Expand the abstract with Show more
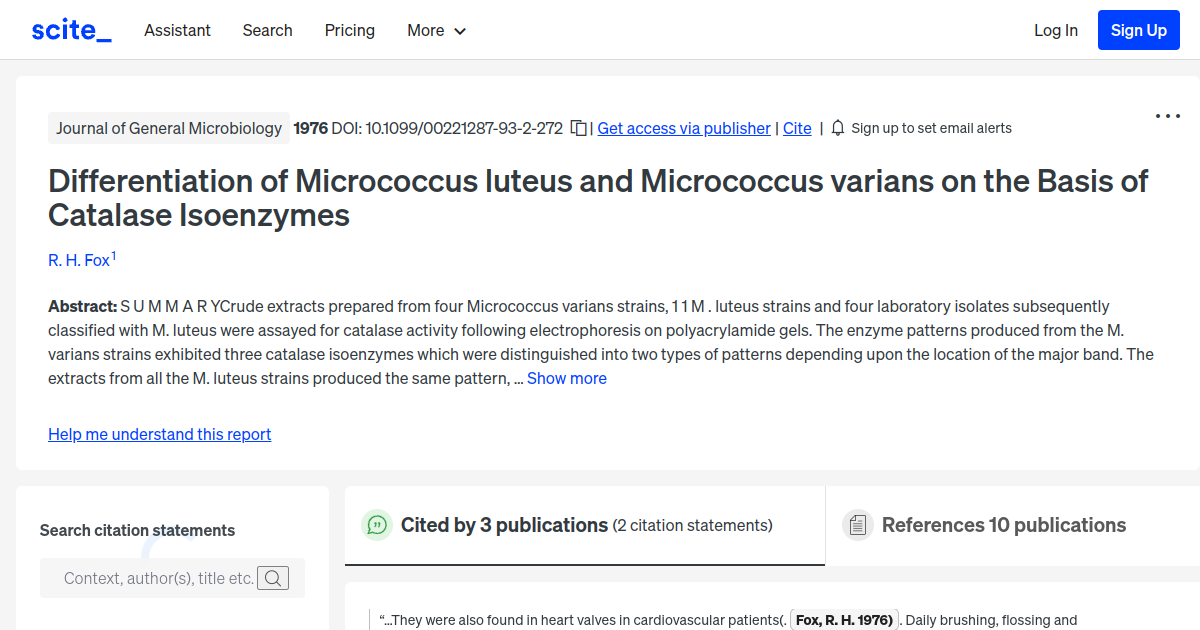This screenshot has width=1200, height=630. [x=566, y=378]
